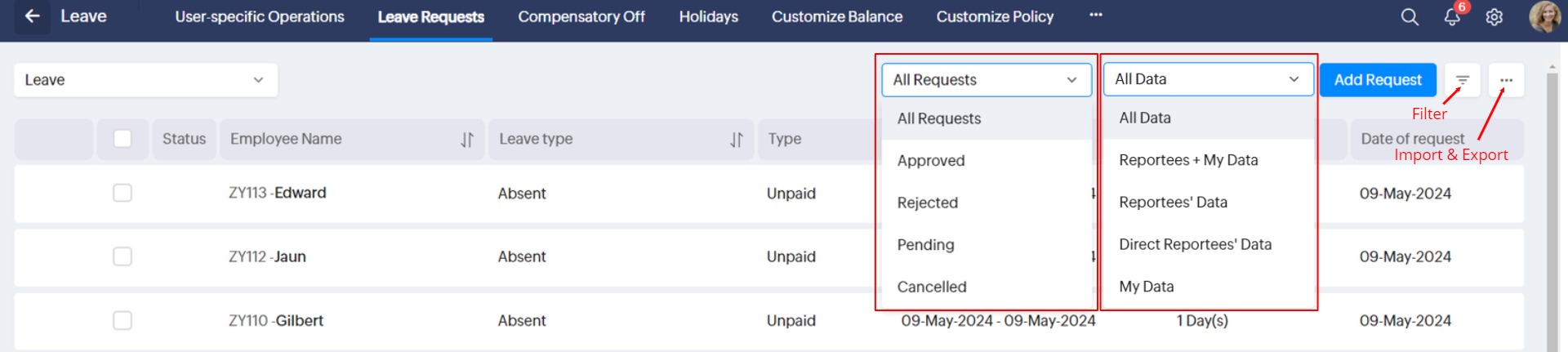Image resolution: width=1568 pixels, height=352 pixels.
Task: Expand the Leave dropdown at top left
Action: 146,80
